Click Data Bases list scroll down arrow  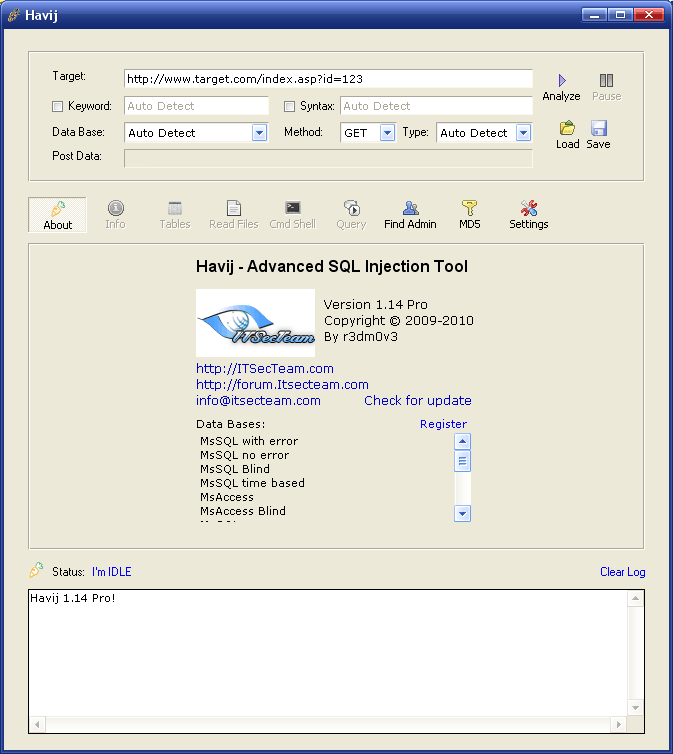(462, 514)
